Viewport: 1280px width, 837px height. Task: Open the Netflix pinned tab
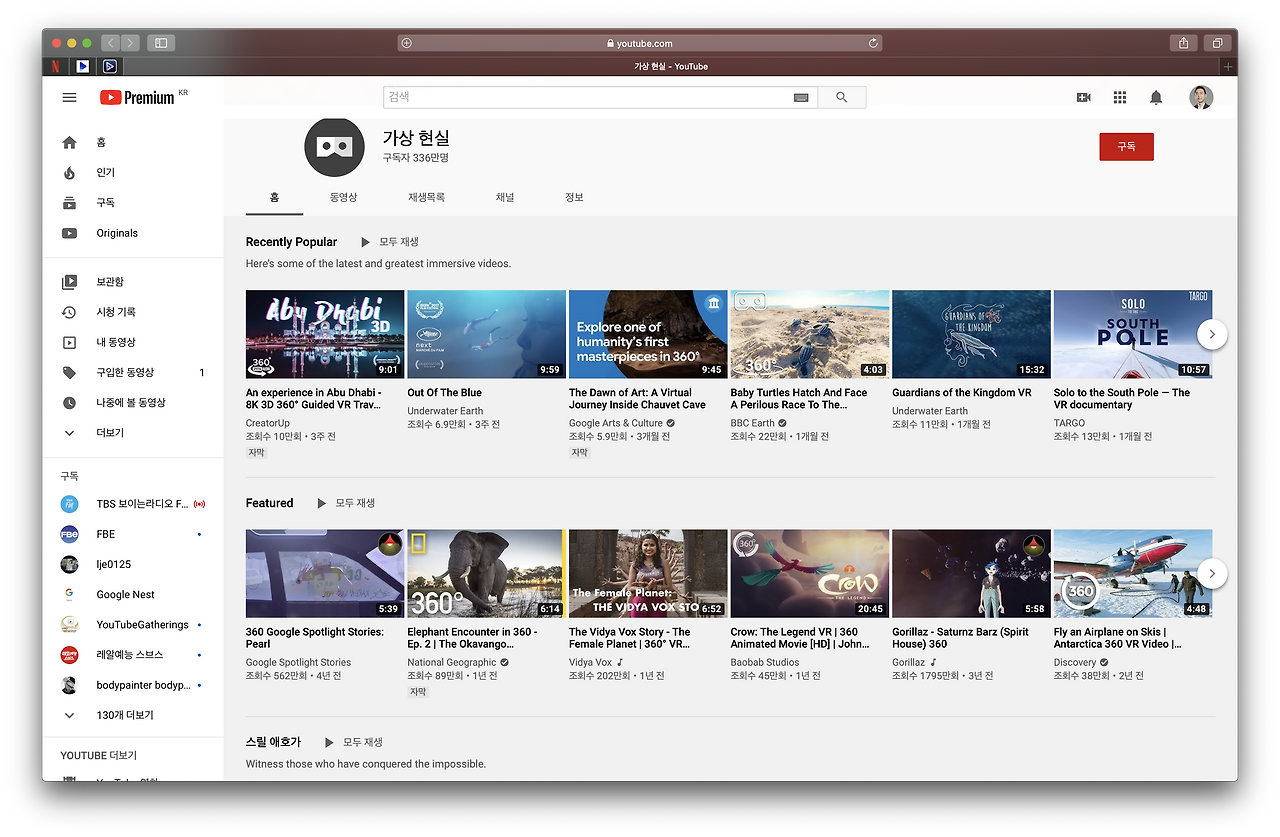tap(55, 66)
